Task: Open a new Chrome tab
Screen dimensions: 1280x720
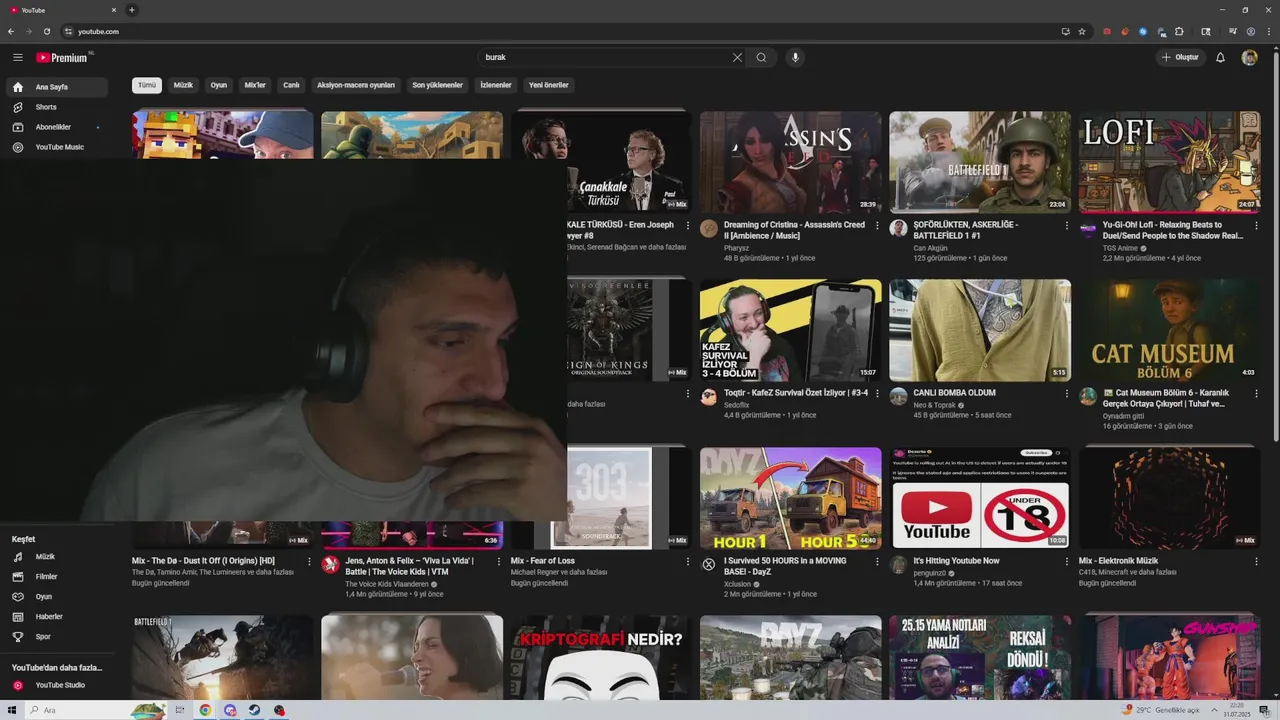Action: click(x=132, y=10)
